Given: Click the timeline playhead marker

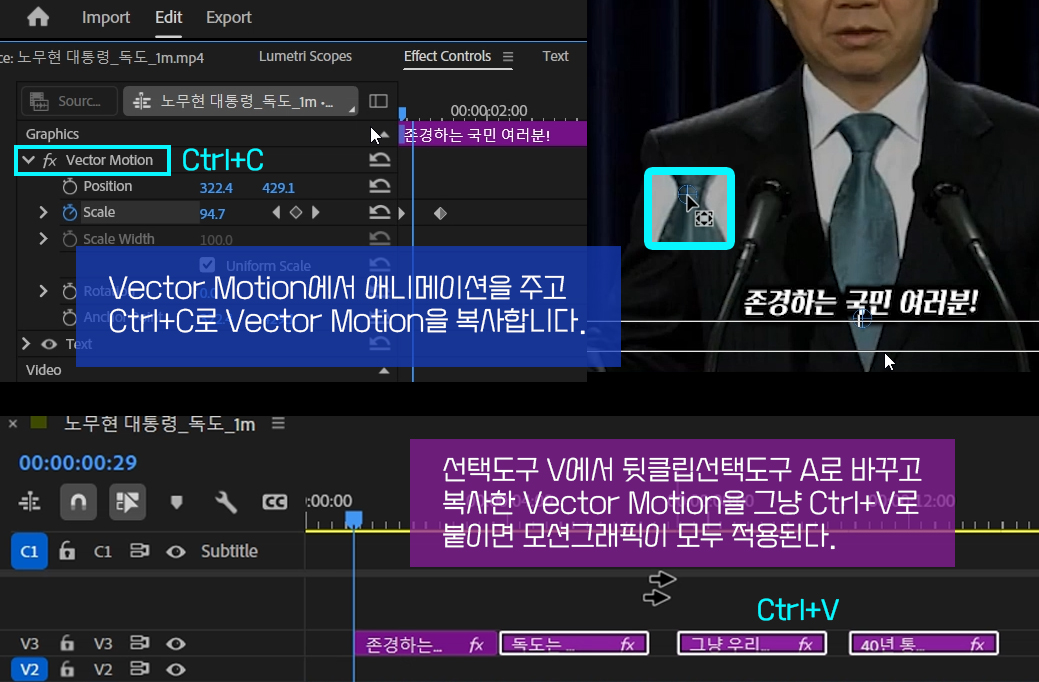Looking at the screenshot, I should 354,519.
